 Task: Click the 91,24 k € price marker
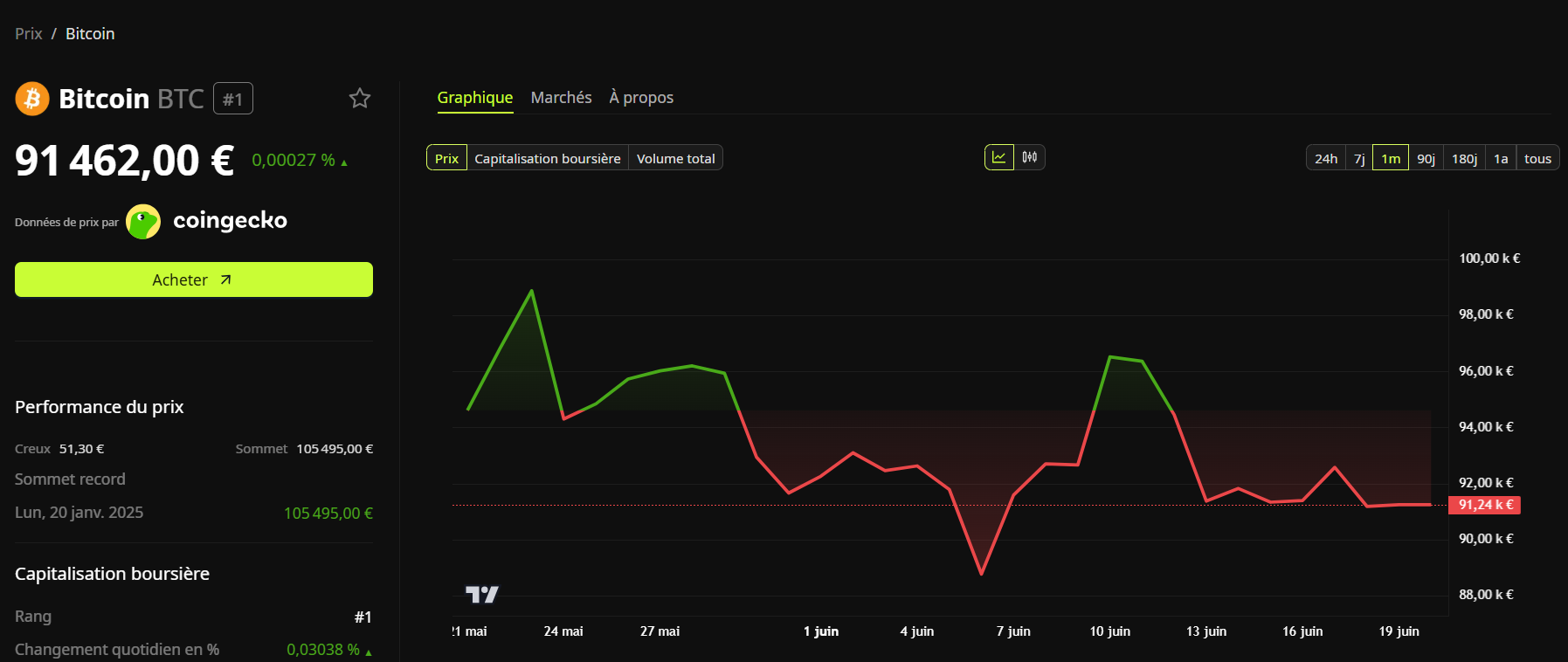coord(1485,505)
